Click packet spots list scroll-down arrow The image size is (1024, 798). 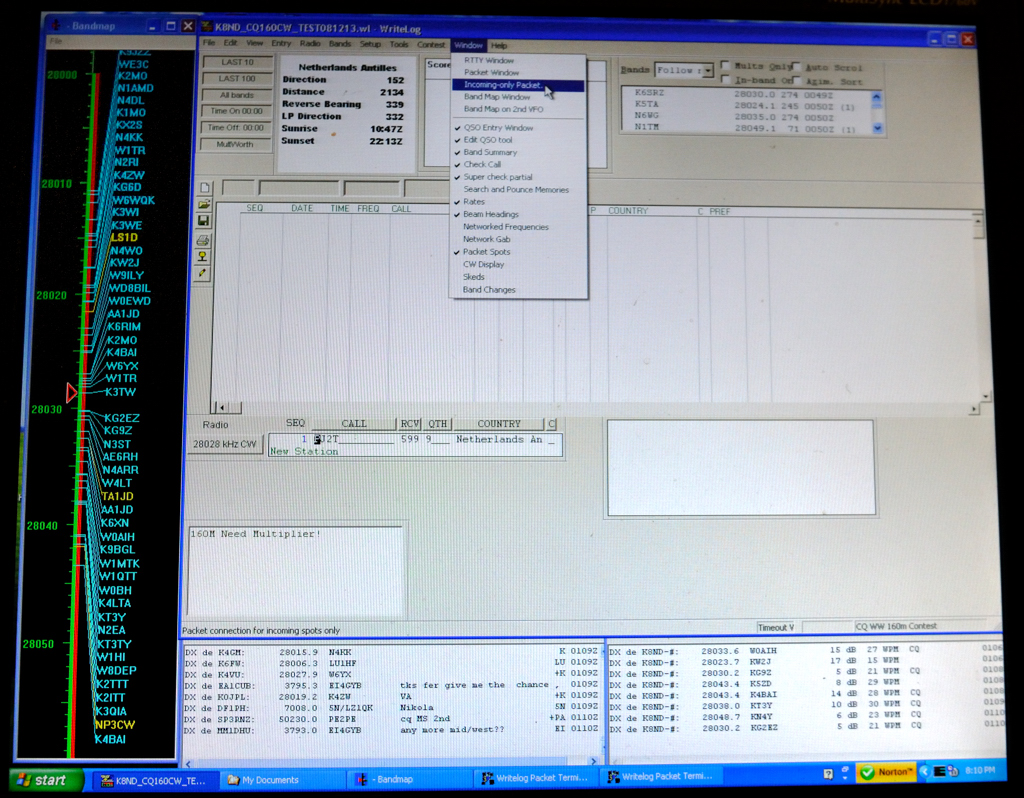[x=878, y=129]
